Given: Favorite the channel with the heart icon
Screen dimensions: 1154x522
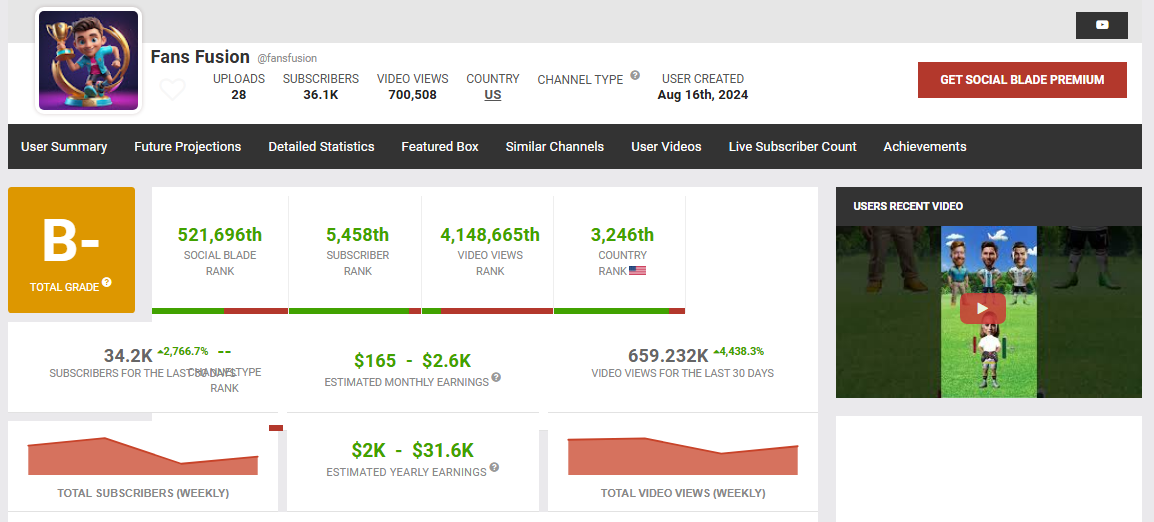Looking at the screenshot, I should click(172, 90).
